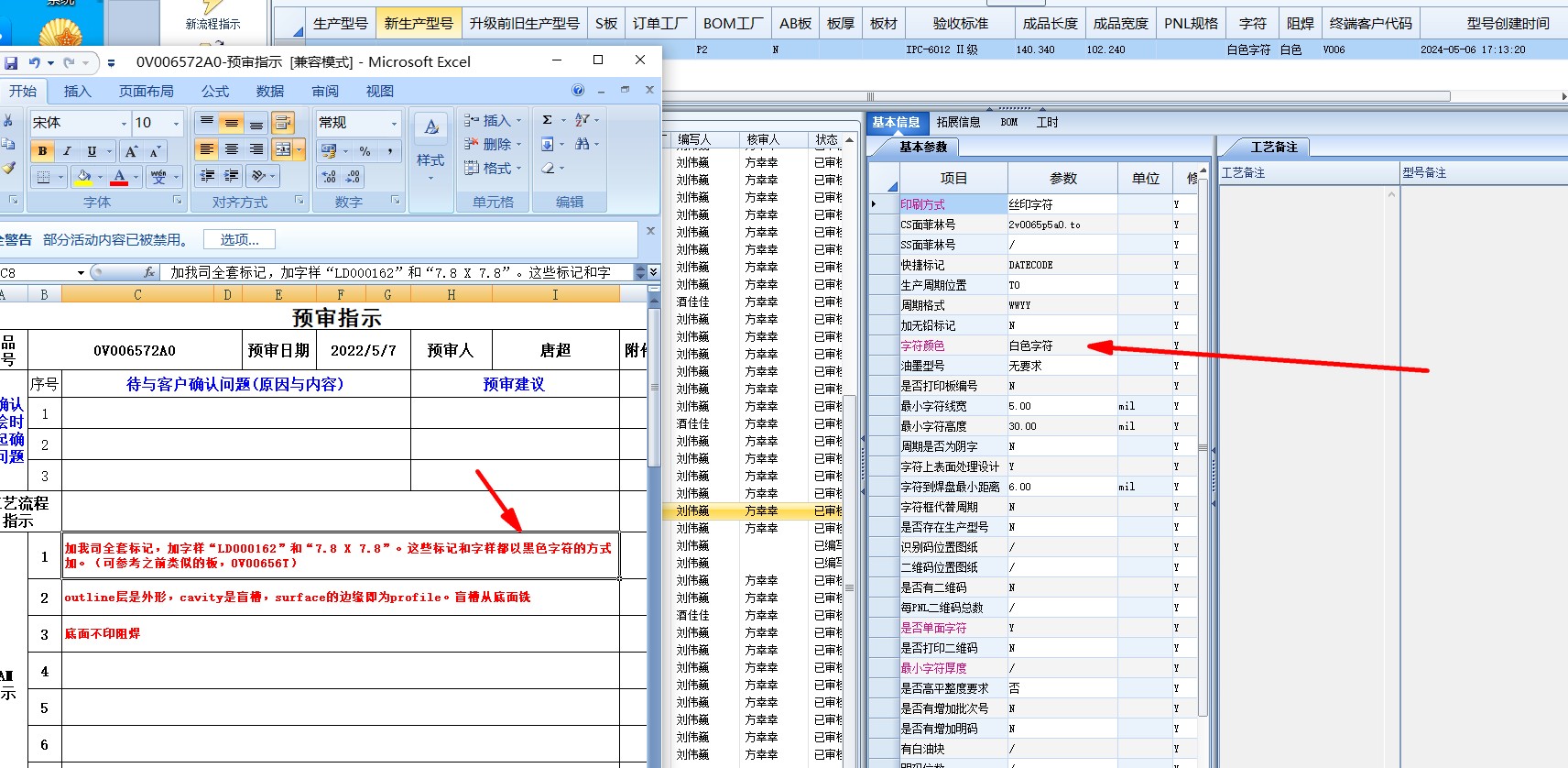Apply accounting number format
1568x768 pixels.
coord(329,151)
